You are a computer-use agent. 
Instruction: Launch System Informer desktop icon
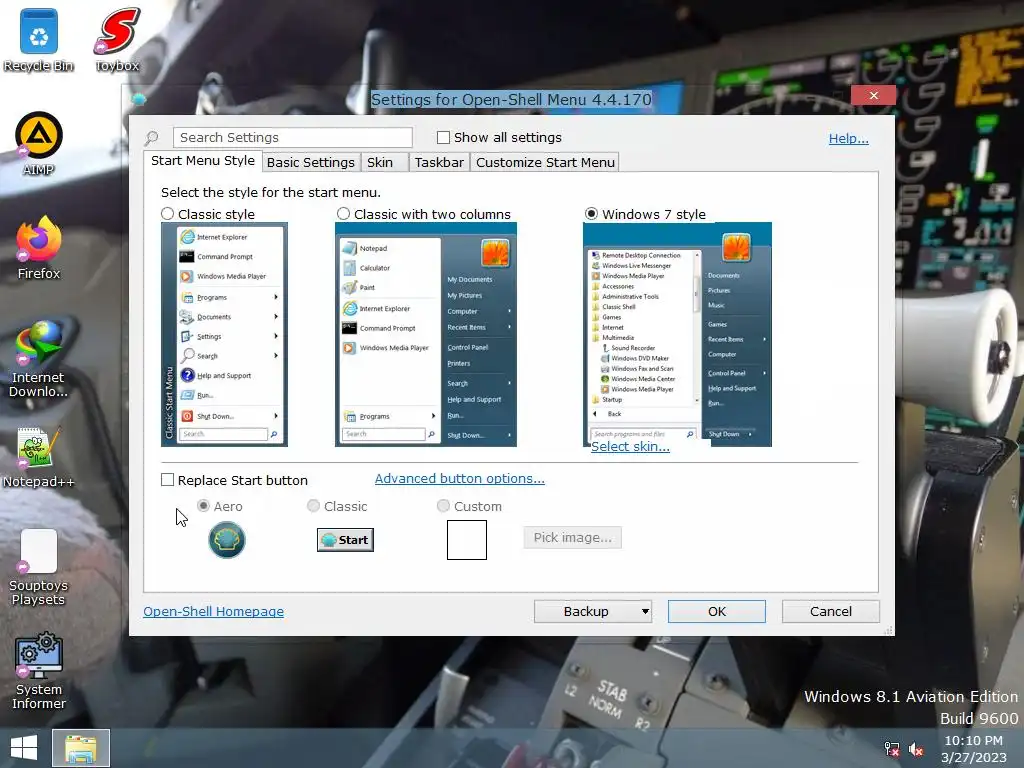(39, 671)
